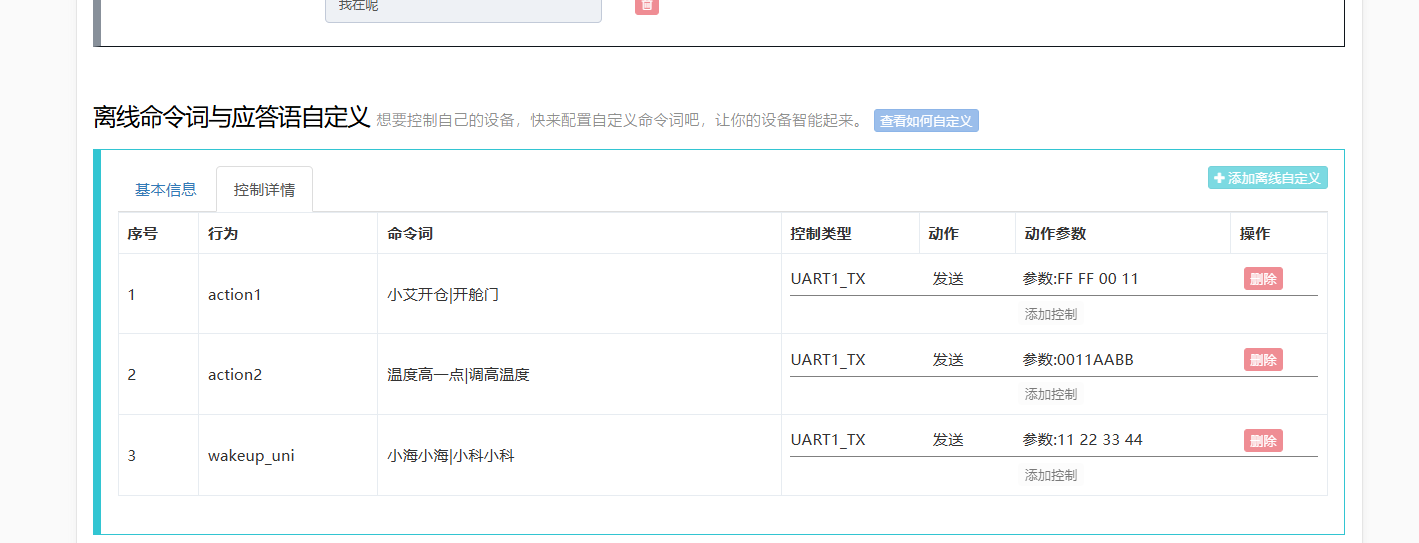Add a control to the action2 row
1419x543 pixels.
pos(1051,394)
